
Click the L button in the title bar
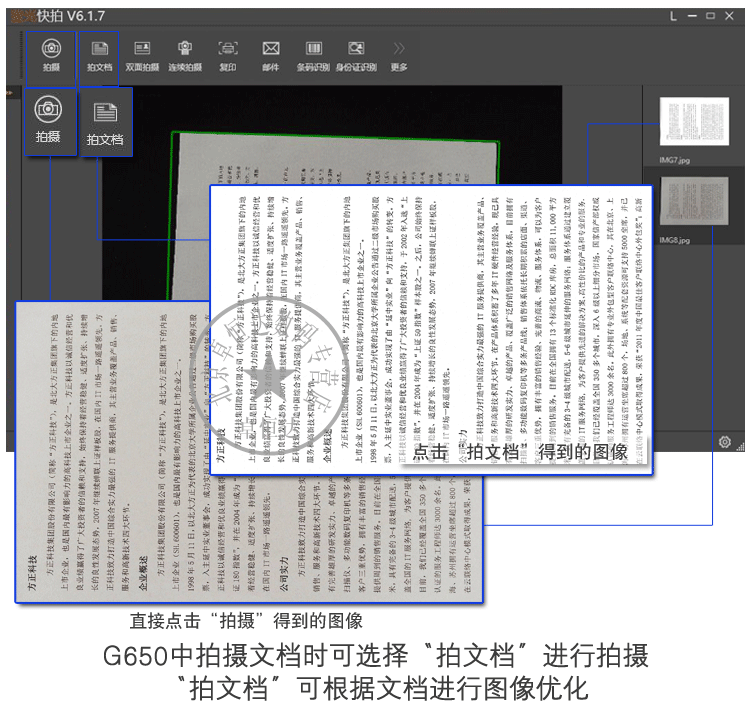pyautogui.click(x=674, y=15)
